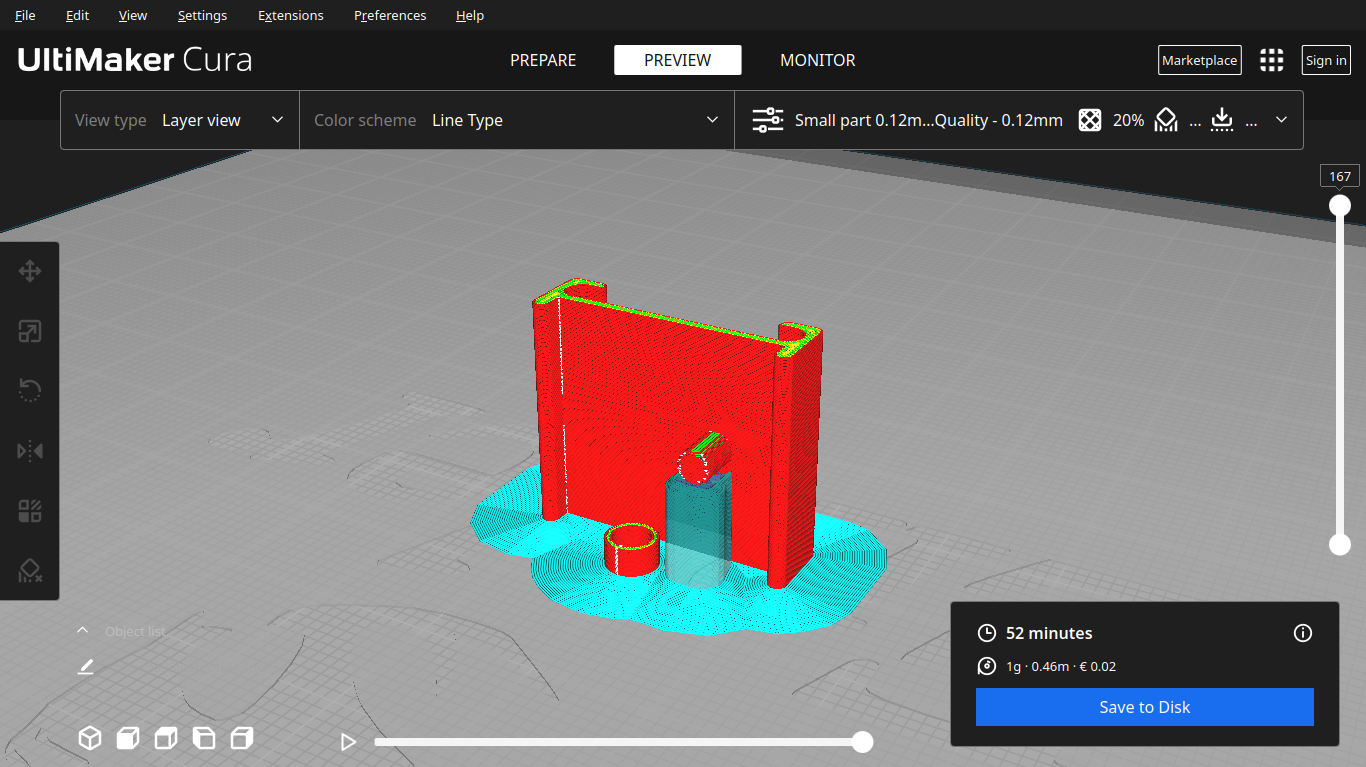The width and height of the screenshot is (1366, 767).
Task: Select the Per Model Settings tool
Action: (x=30, y=511)
